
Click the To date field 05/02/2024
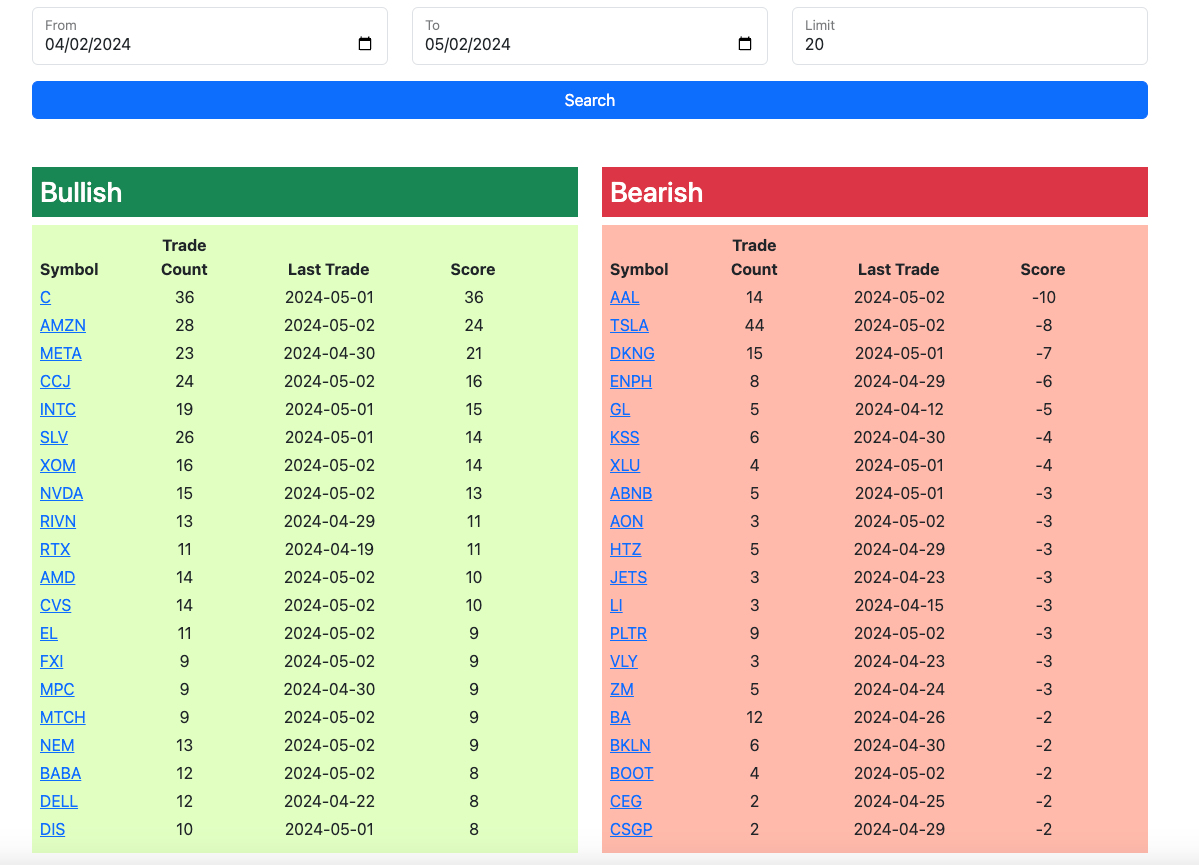click(x=590, y=36)
